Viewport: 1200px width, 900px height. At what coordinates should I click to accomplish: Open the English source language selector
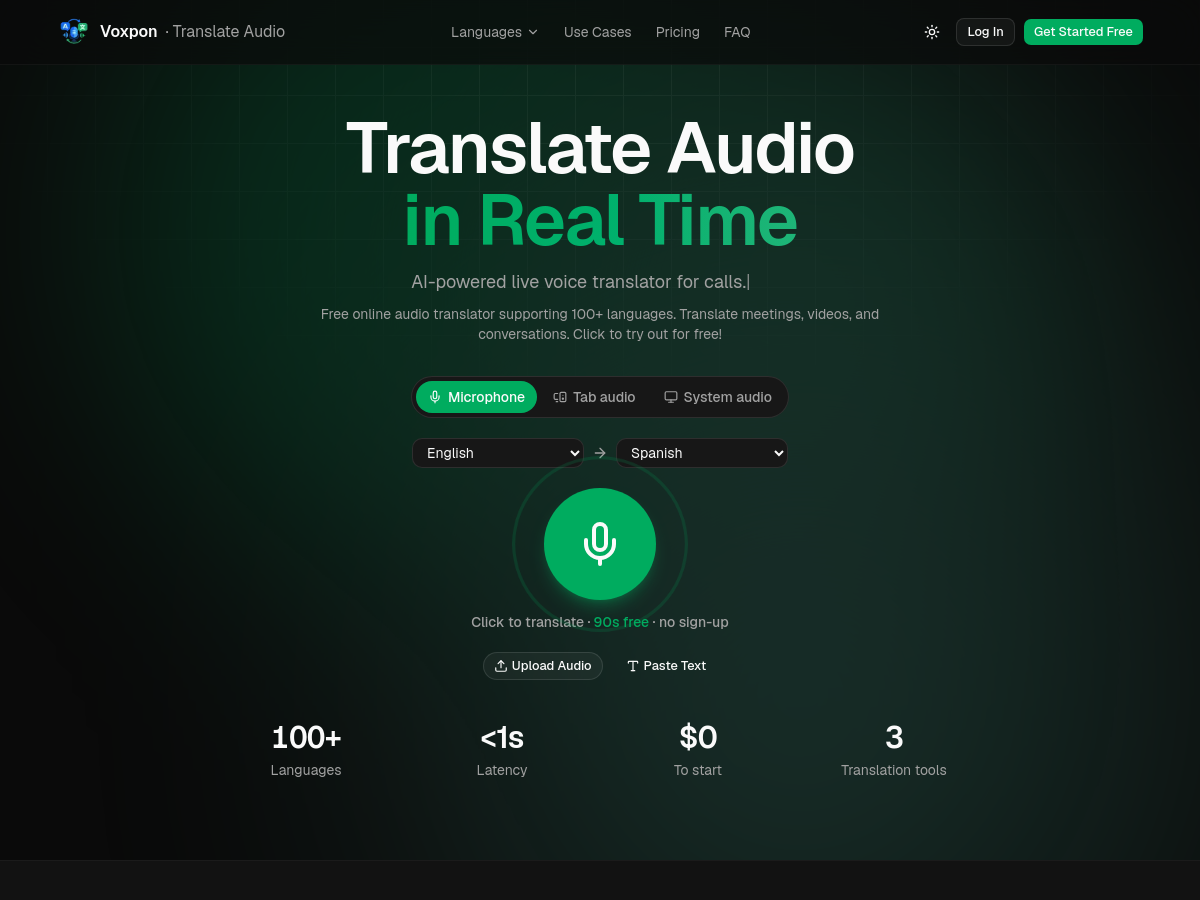[498, 453]
